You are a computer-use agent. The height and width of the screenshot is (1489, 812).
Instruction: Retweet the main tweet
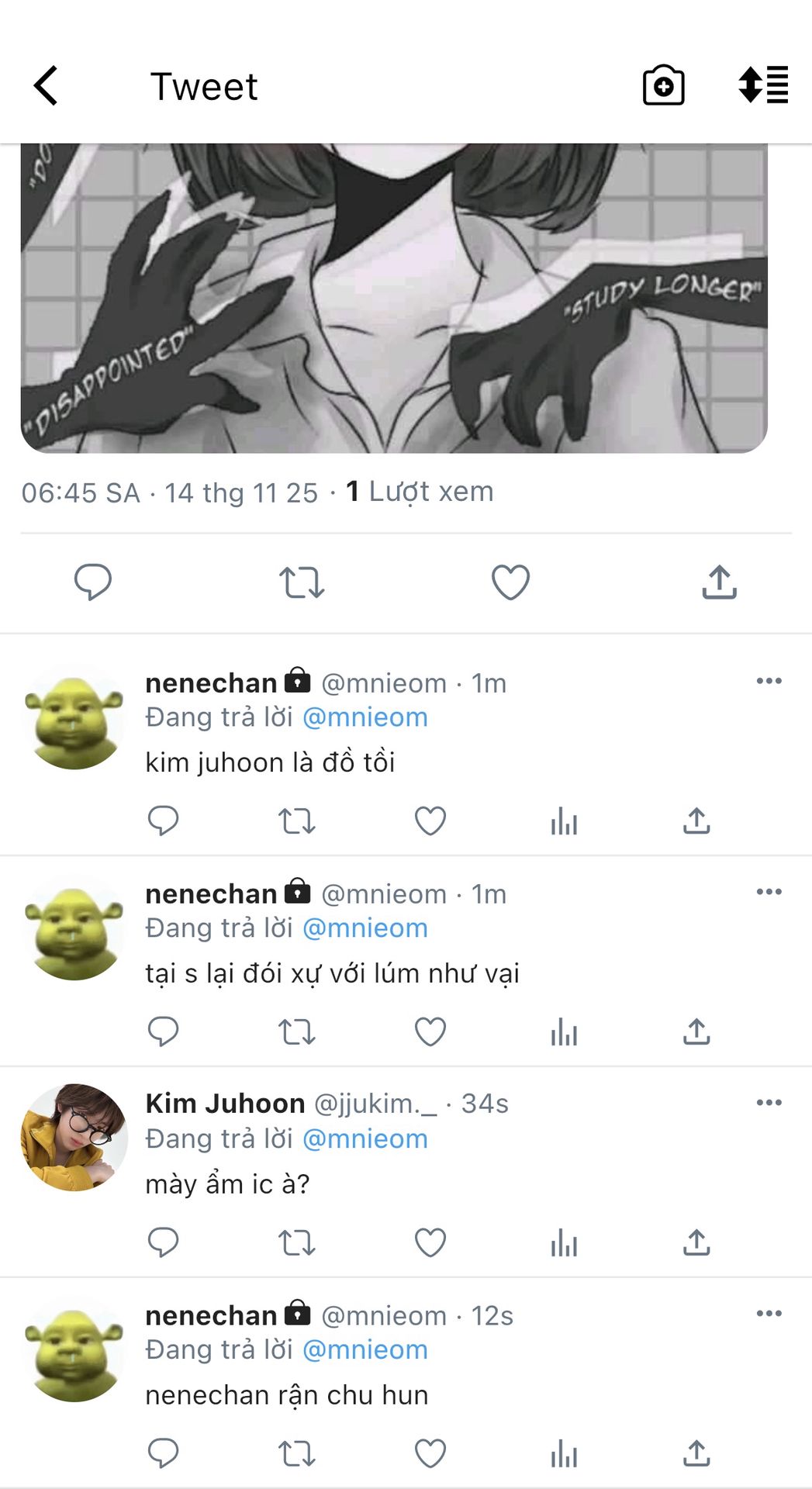point(301,582)
